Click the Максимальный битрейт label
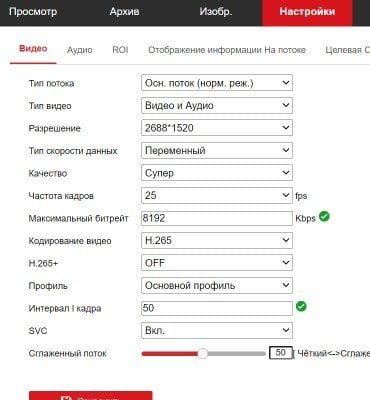Image resolution: width=370 pixels, height=400 pixels. [x=78, y=219]
